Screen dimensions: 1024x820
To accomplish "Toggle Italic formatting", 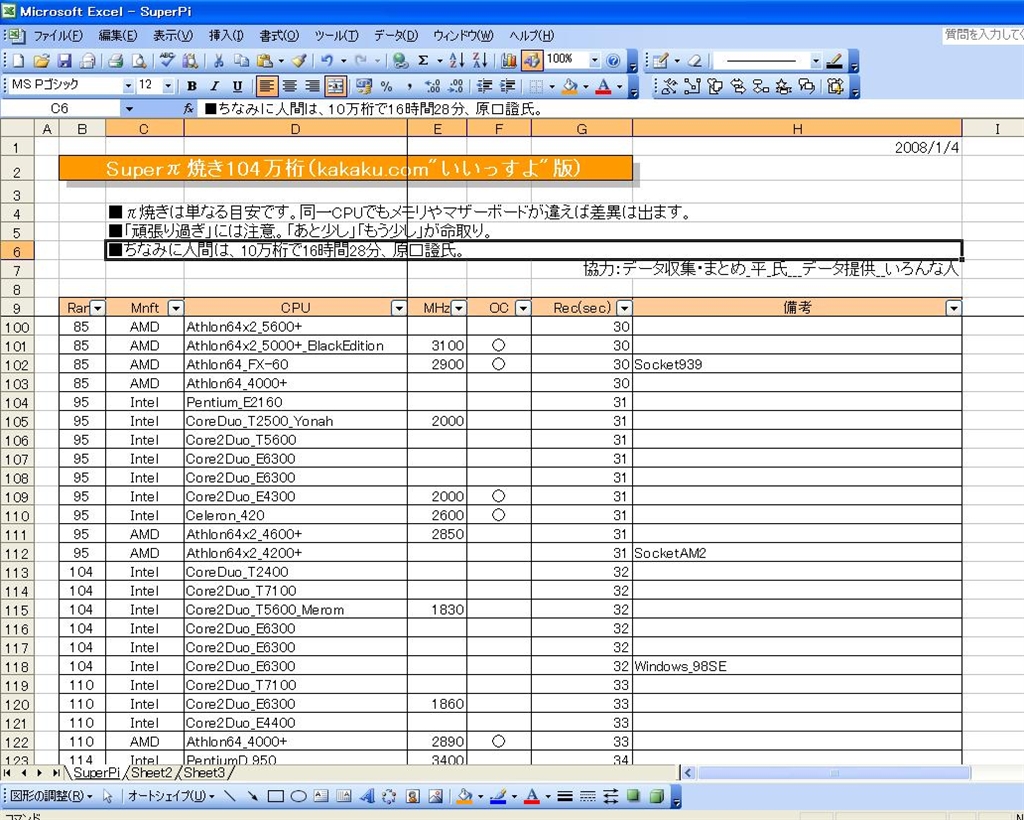I will 214,87.
